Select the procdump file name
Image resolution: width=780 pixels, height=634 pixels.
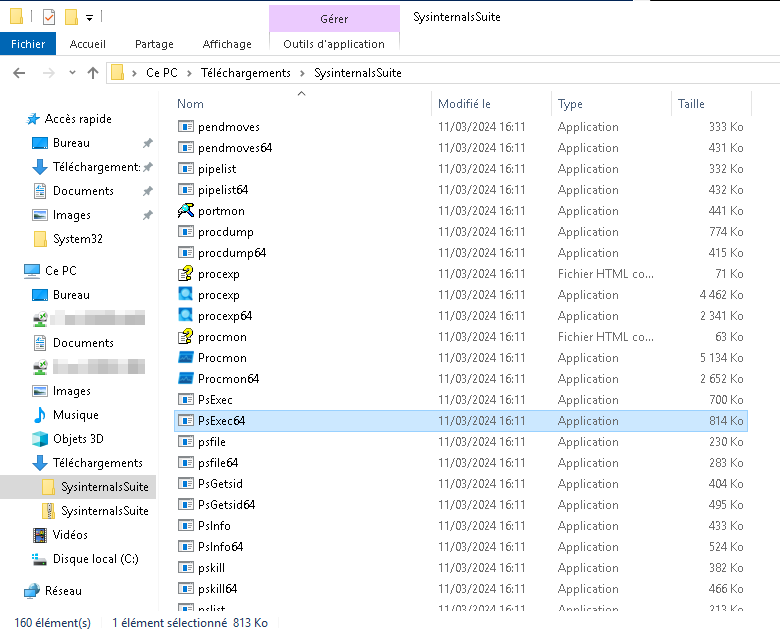tap(225, 232)
